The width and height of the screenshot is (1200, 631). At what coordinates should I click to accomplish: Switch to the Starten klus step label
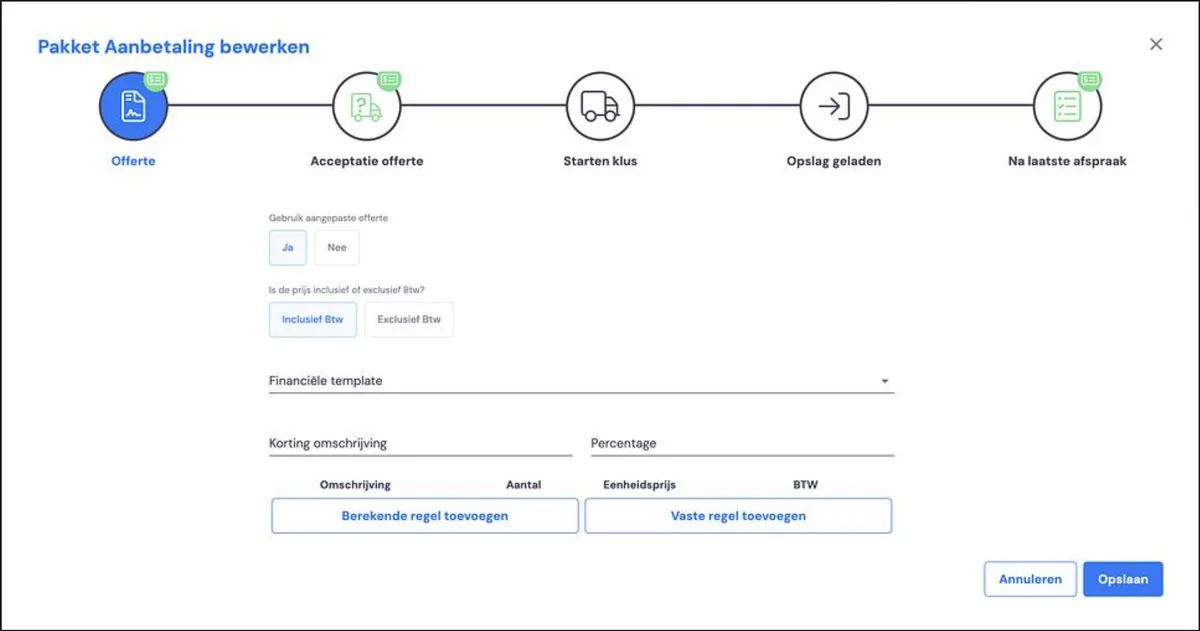tap(600, 161)
